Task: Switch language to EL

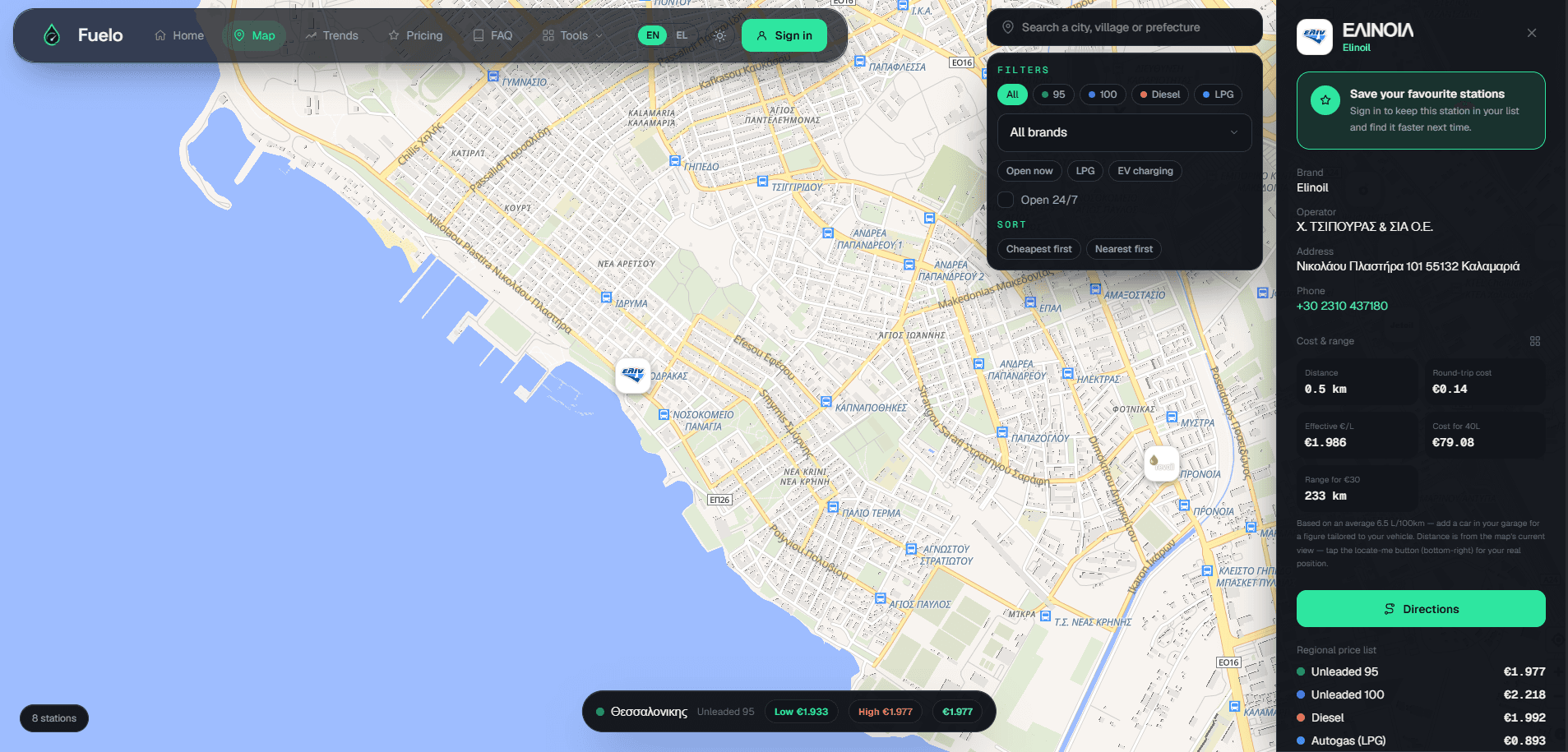Action: click(682, 35)
